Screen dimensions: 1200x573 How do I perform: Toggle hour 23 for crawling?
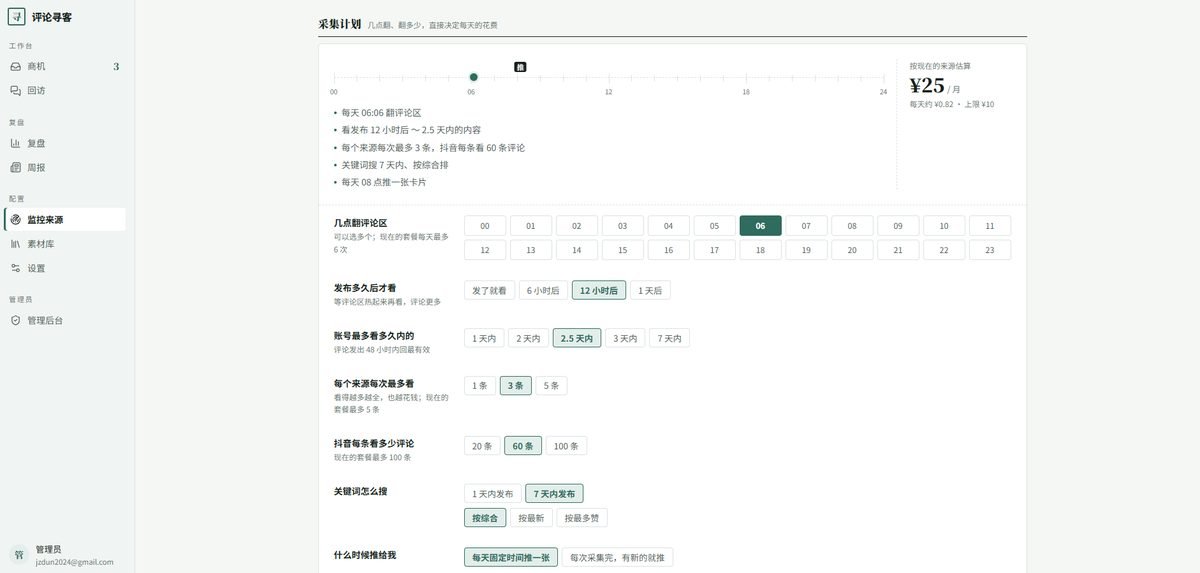990,250
